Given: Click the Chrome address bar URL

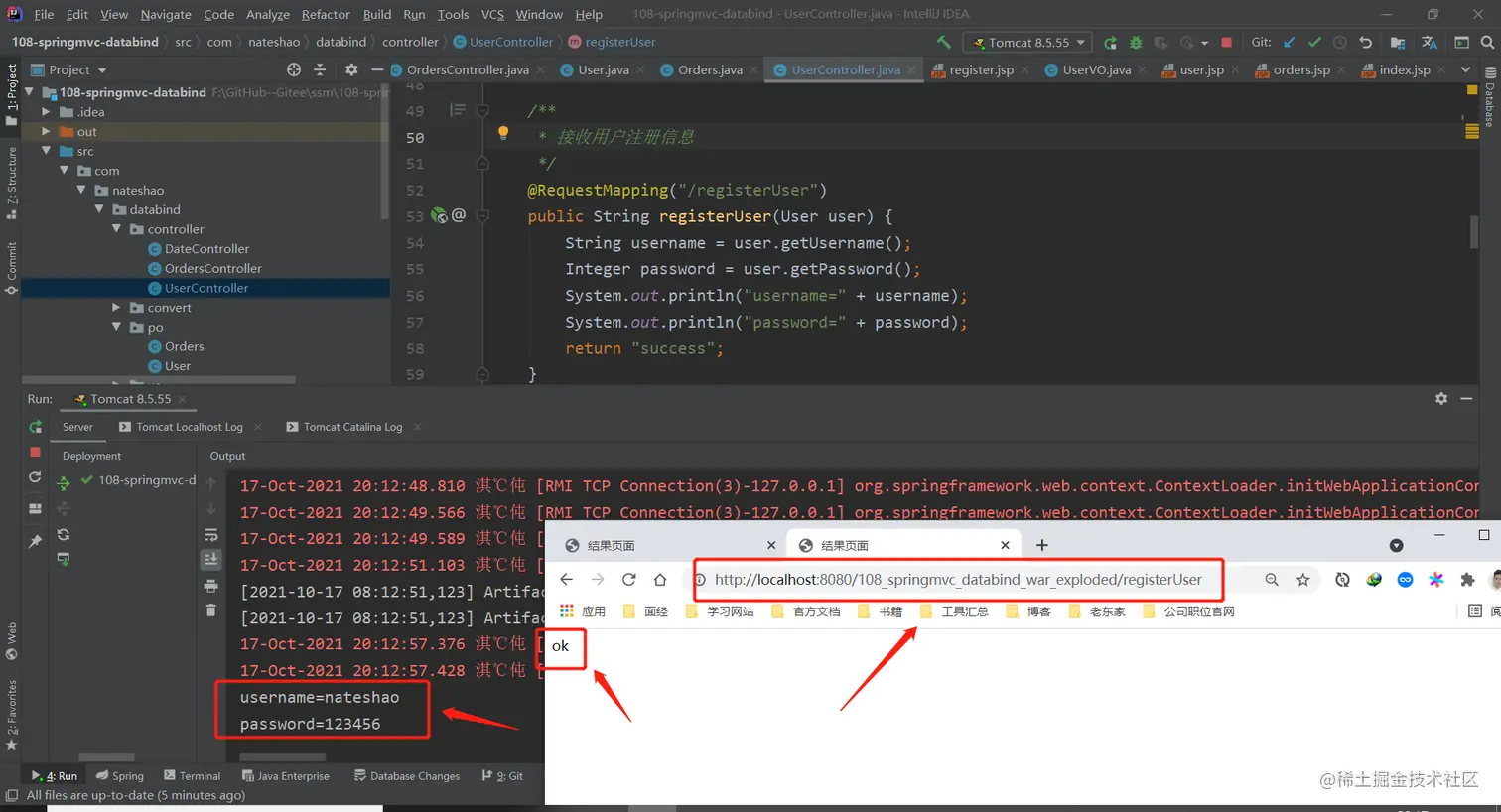Looking at the screenshot, I should click(958, 580).
